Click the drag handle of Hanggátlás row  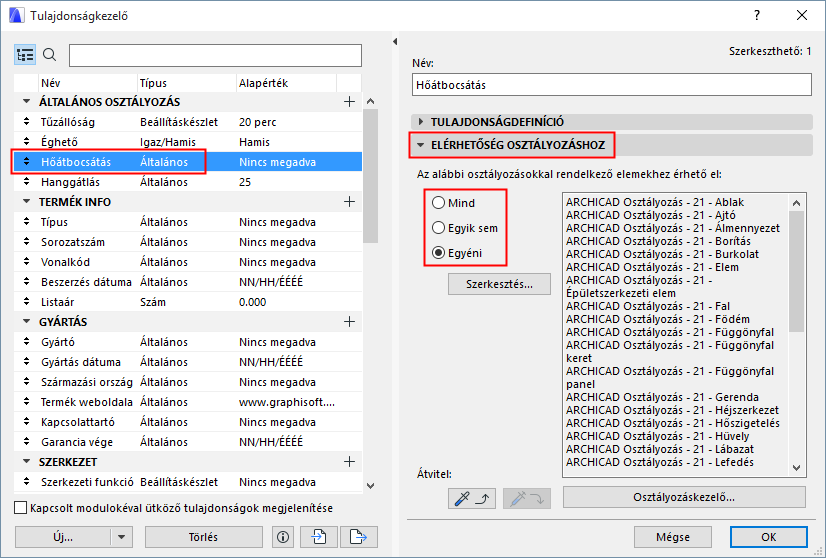(x=26, y=182)
